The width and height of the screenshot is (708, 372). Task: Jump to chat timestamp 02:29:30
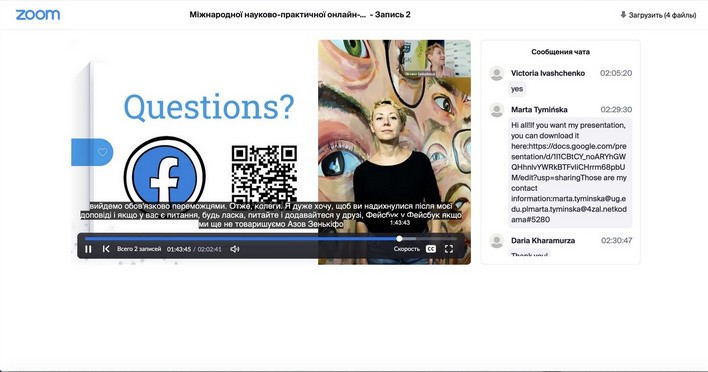pyautogui.click(x=616, y=110)
